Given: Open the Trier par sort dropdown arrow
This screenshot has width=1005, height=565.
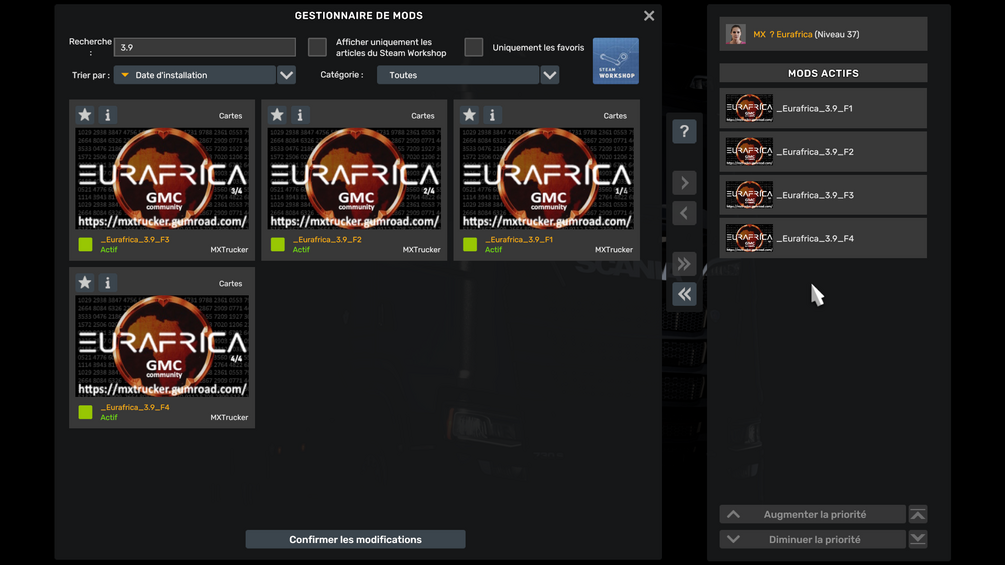Looking at the screenshot, I should tap(287, 75).
